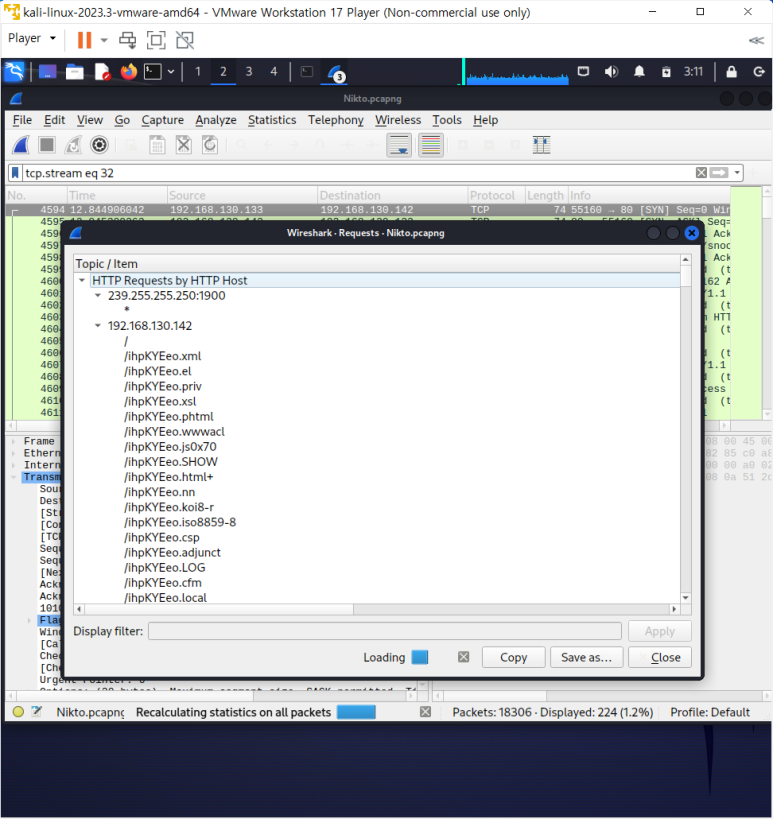Click the Wireshark taskbar icon with badge
Screen dimensions: 773x819
point(335,73)
